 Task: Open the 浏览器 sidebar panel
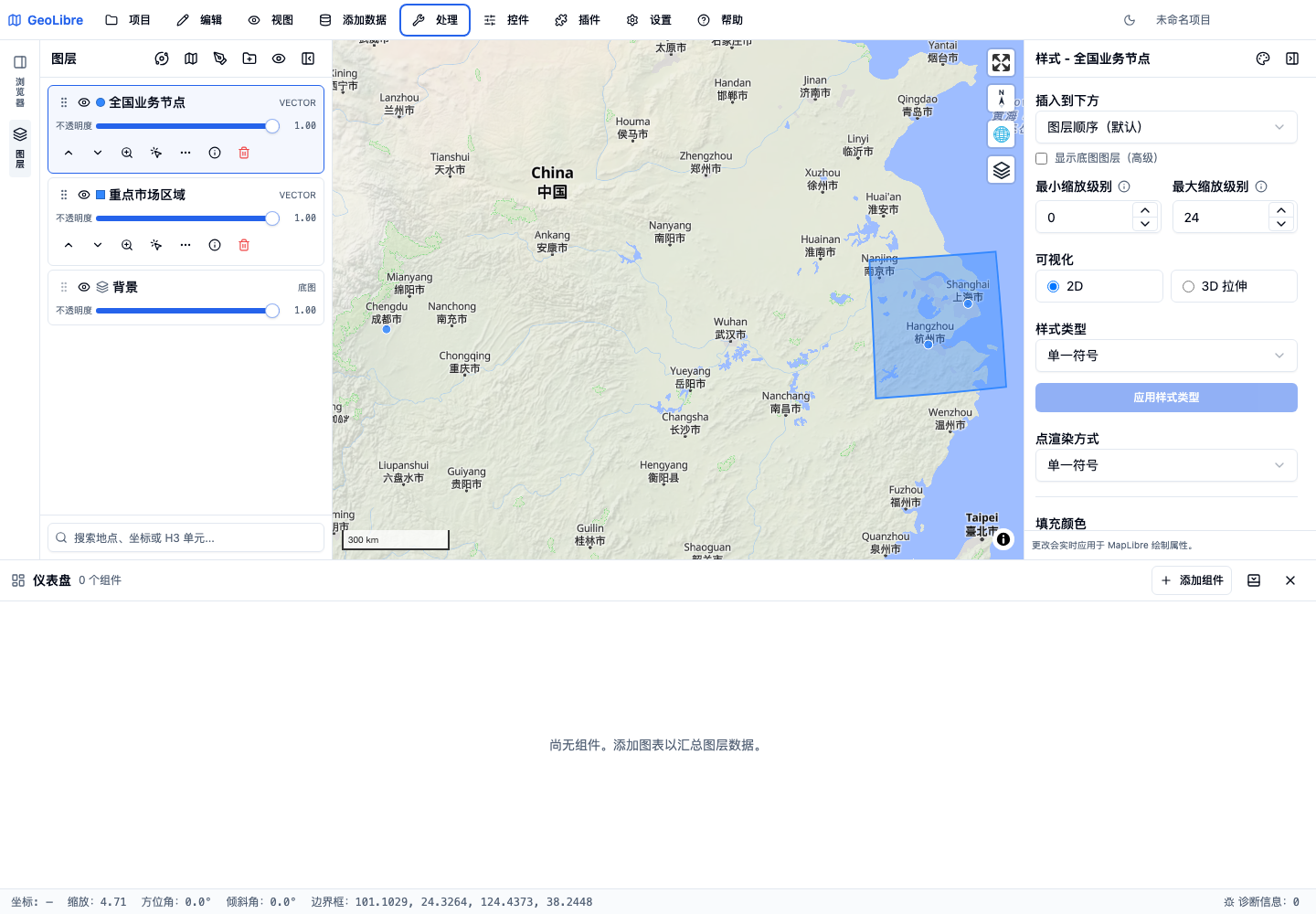tap(20, 80)
